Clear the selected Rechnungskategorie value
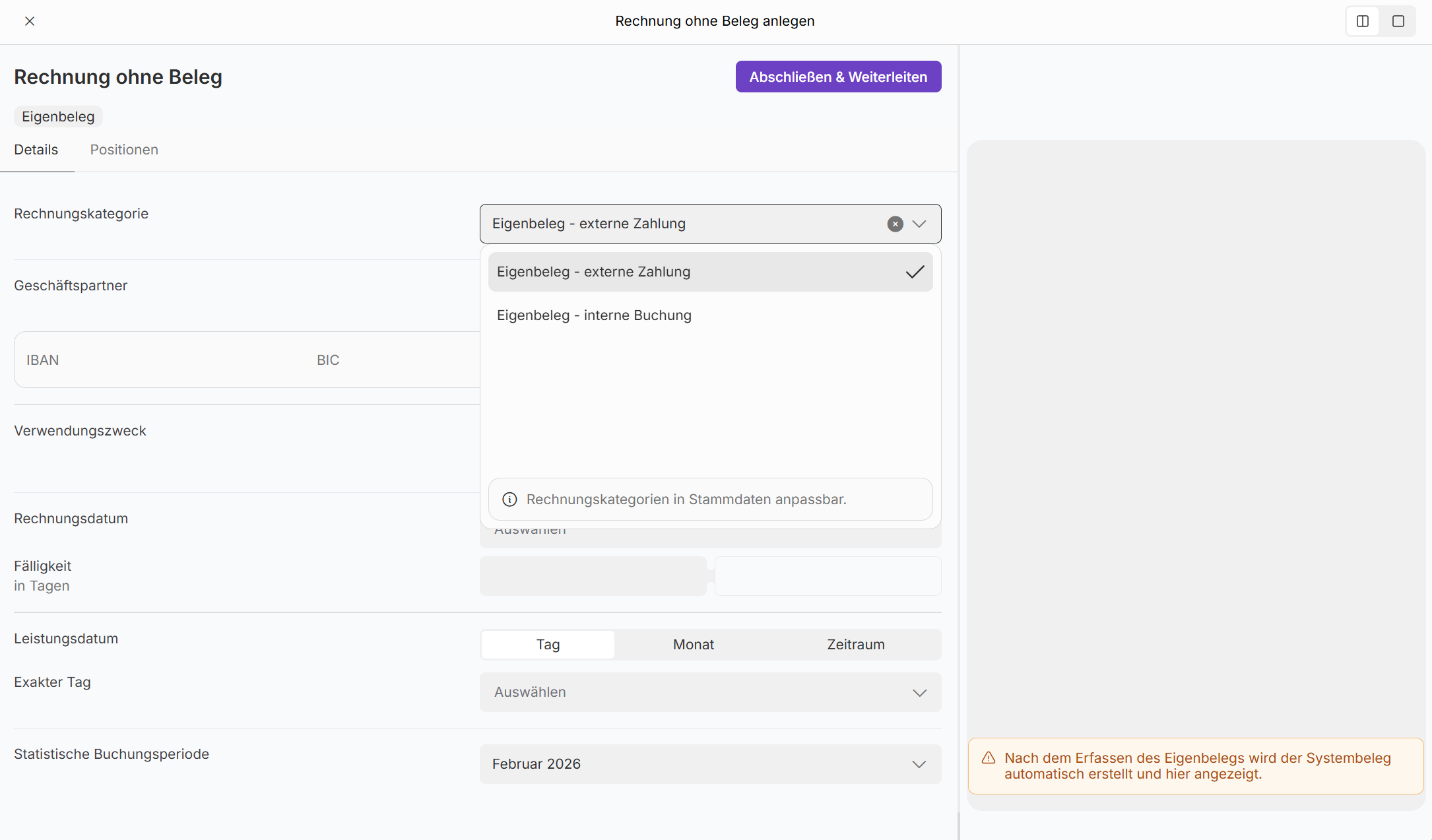 (895, 224)
